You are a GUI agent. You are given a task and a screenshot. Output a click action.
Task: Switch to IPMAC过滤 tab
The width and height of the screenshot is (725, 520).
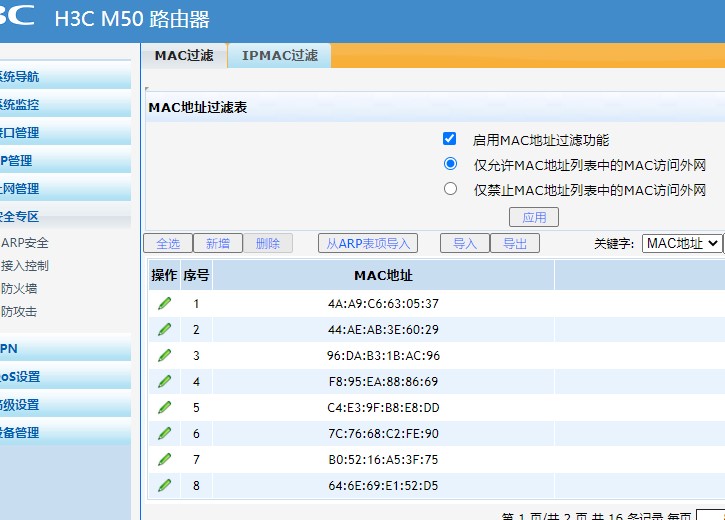[x=280, y=55]
